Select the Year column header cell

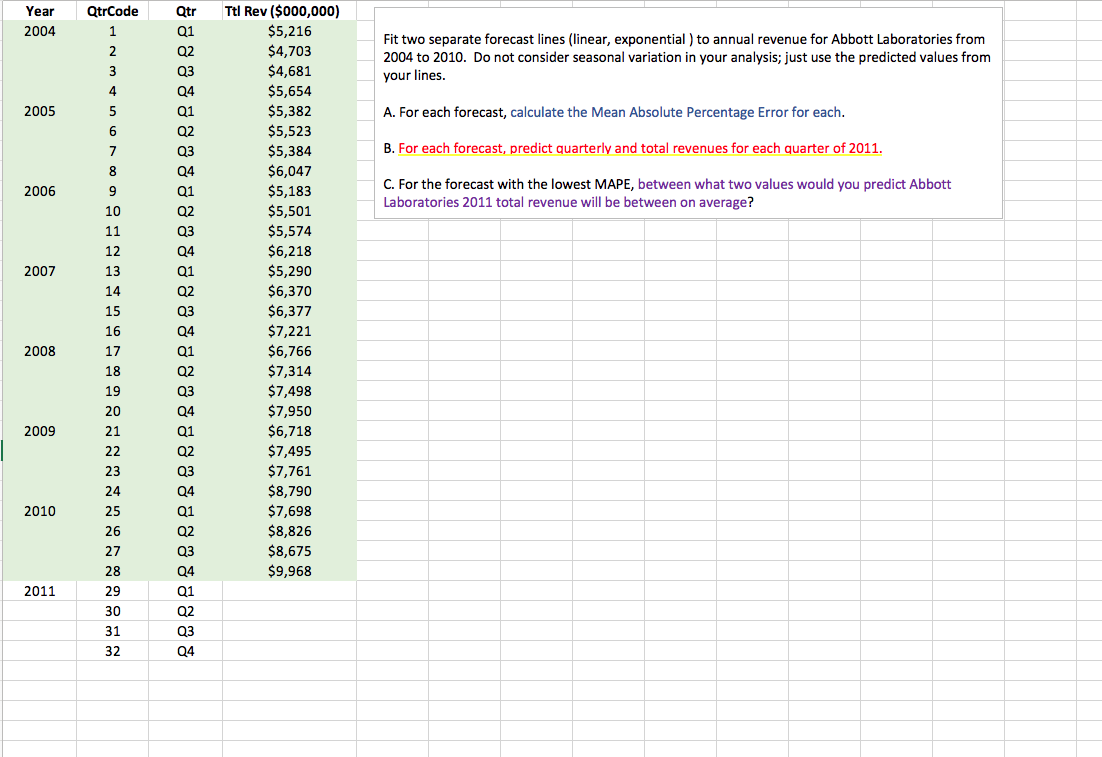pos(39,11)
